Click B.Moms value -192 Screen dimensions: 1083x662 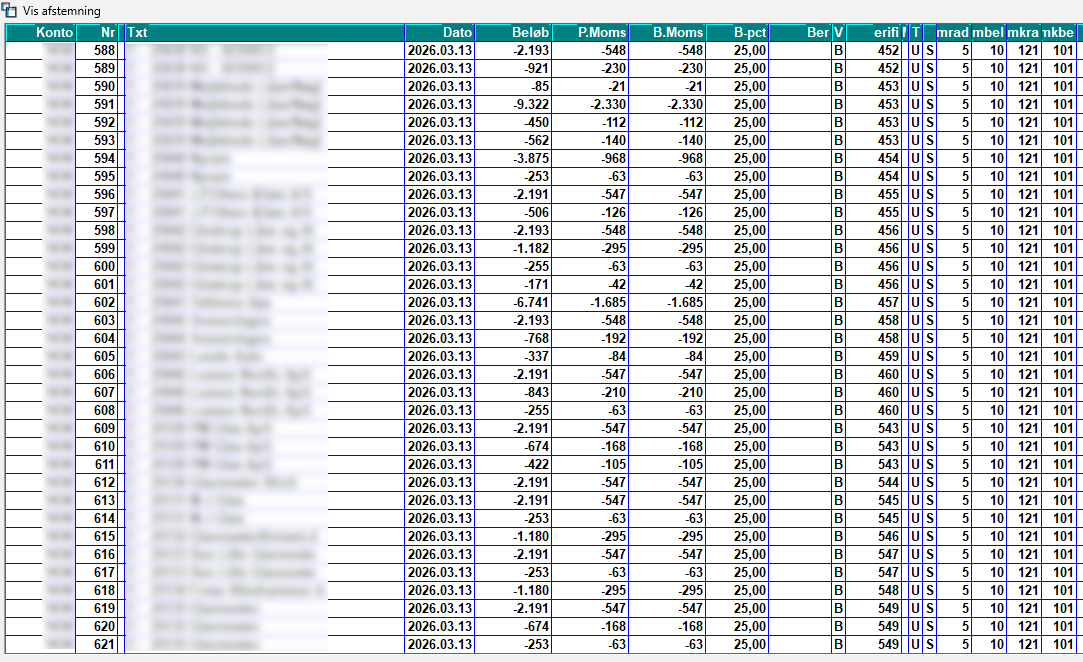coord(690,339)
